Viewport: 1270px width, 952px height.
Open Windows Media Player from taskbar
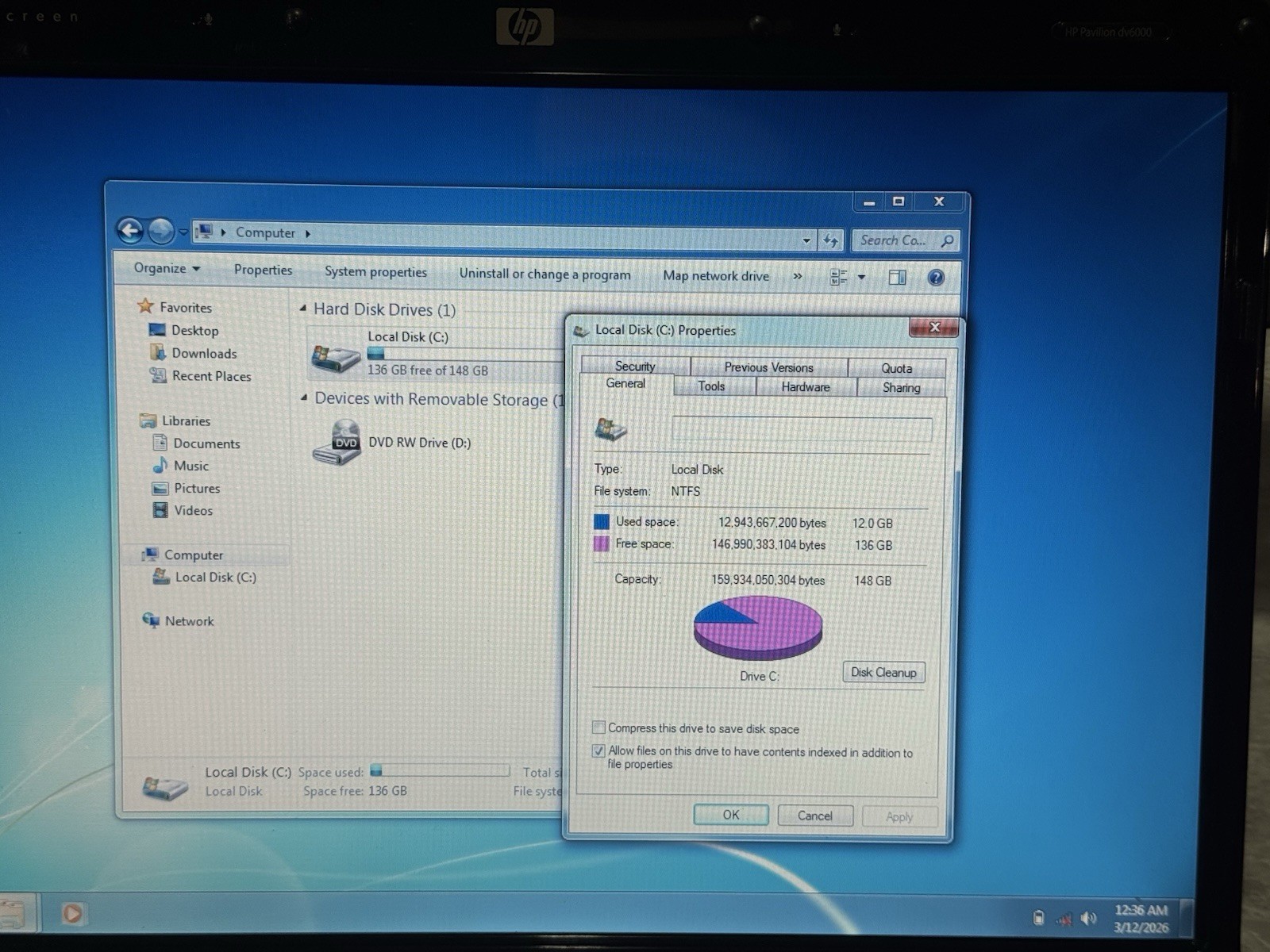[72, 913]
